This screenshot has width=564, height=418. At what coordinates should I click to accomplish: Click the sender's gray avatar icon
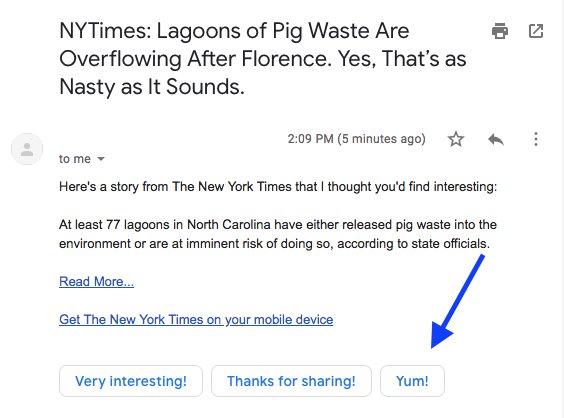coord(27,149)
